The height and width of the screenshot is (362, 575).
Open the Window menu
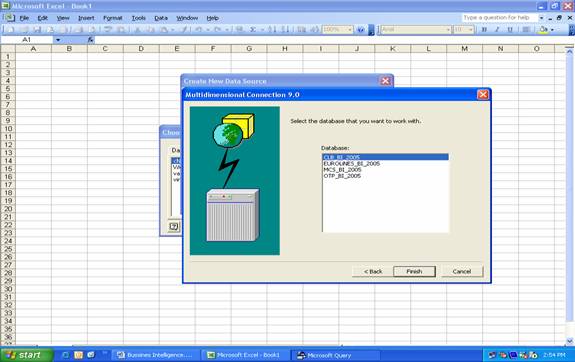click(187, 18)
